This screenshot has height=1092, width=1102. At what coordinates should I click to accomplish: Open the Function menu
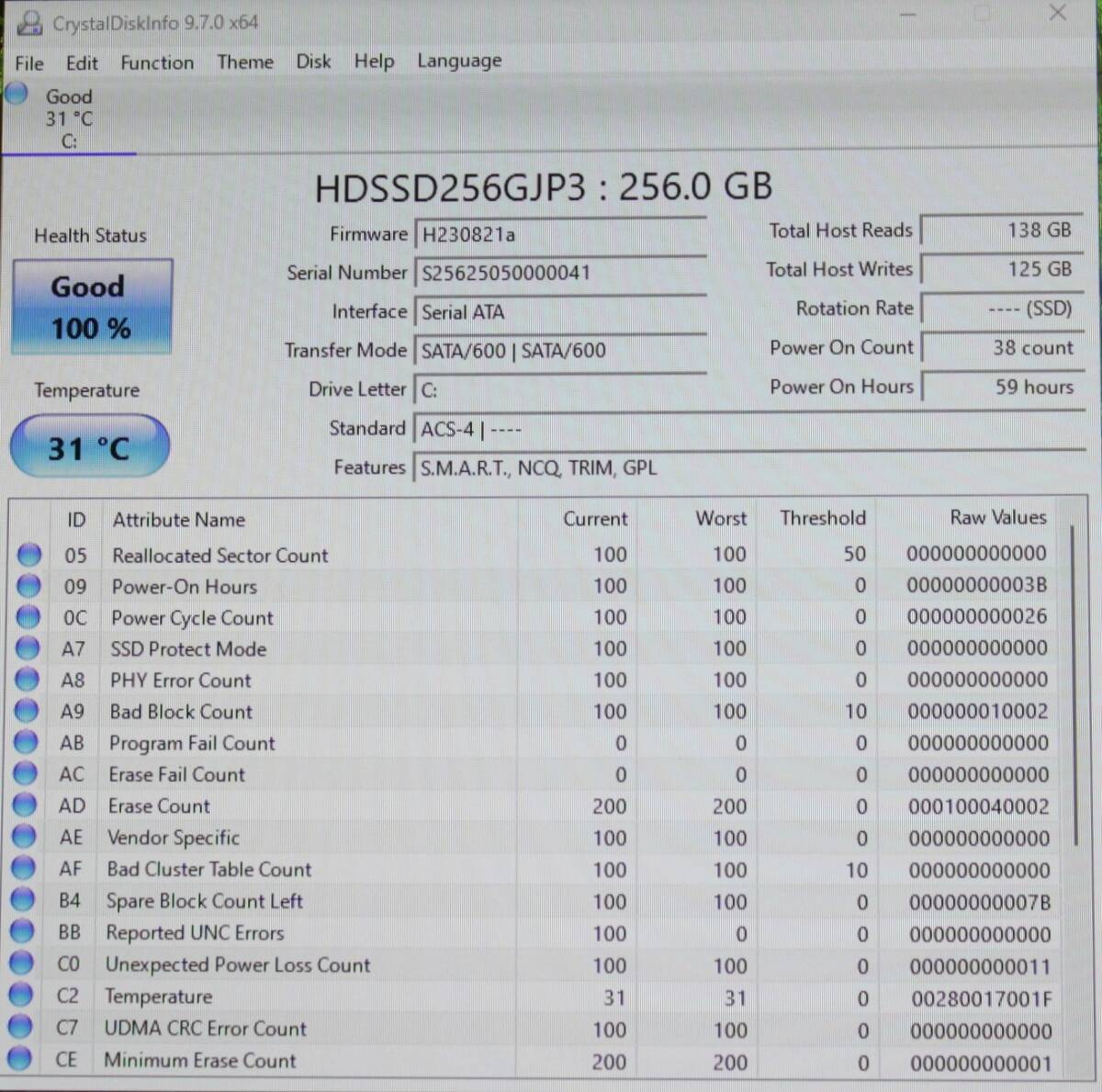pyautogui.click(x=157, y=63)
